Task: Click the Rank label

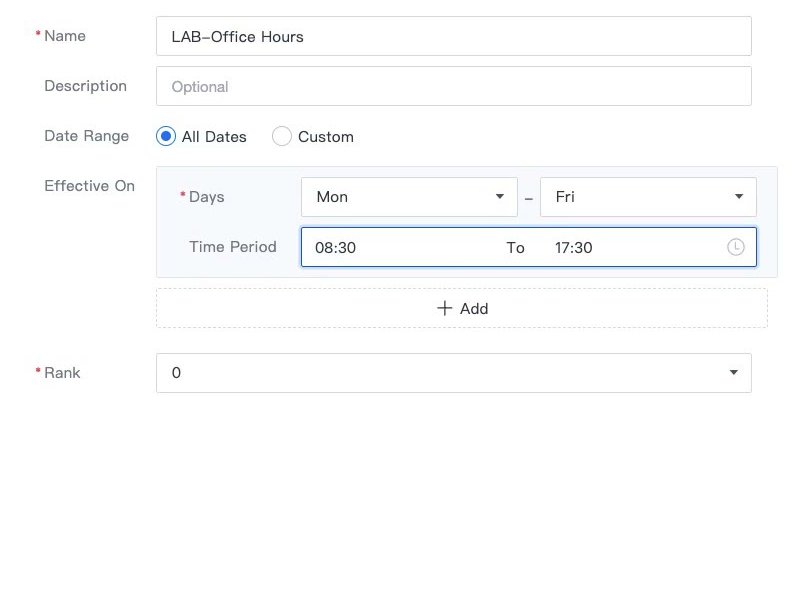Action: [62, 373]
